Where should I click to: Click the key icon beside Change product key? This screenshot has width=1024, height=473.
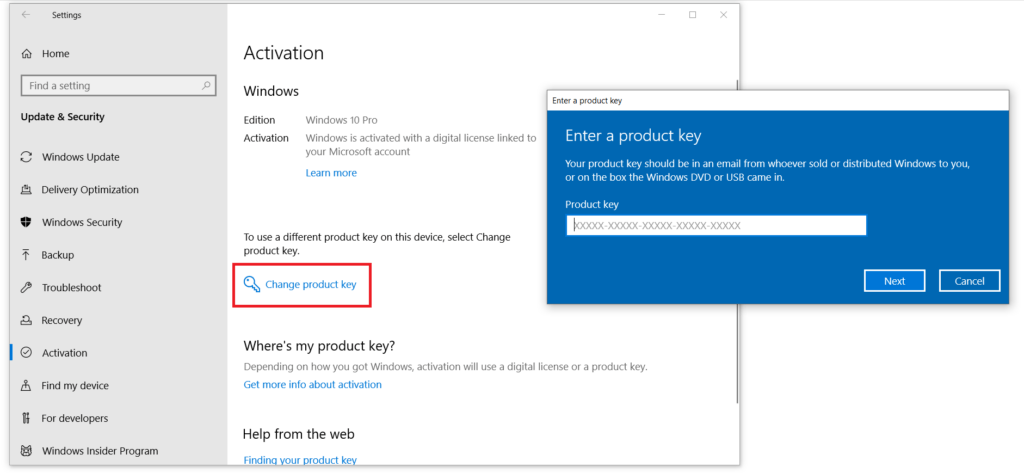point(251,284)
